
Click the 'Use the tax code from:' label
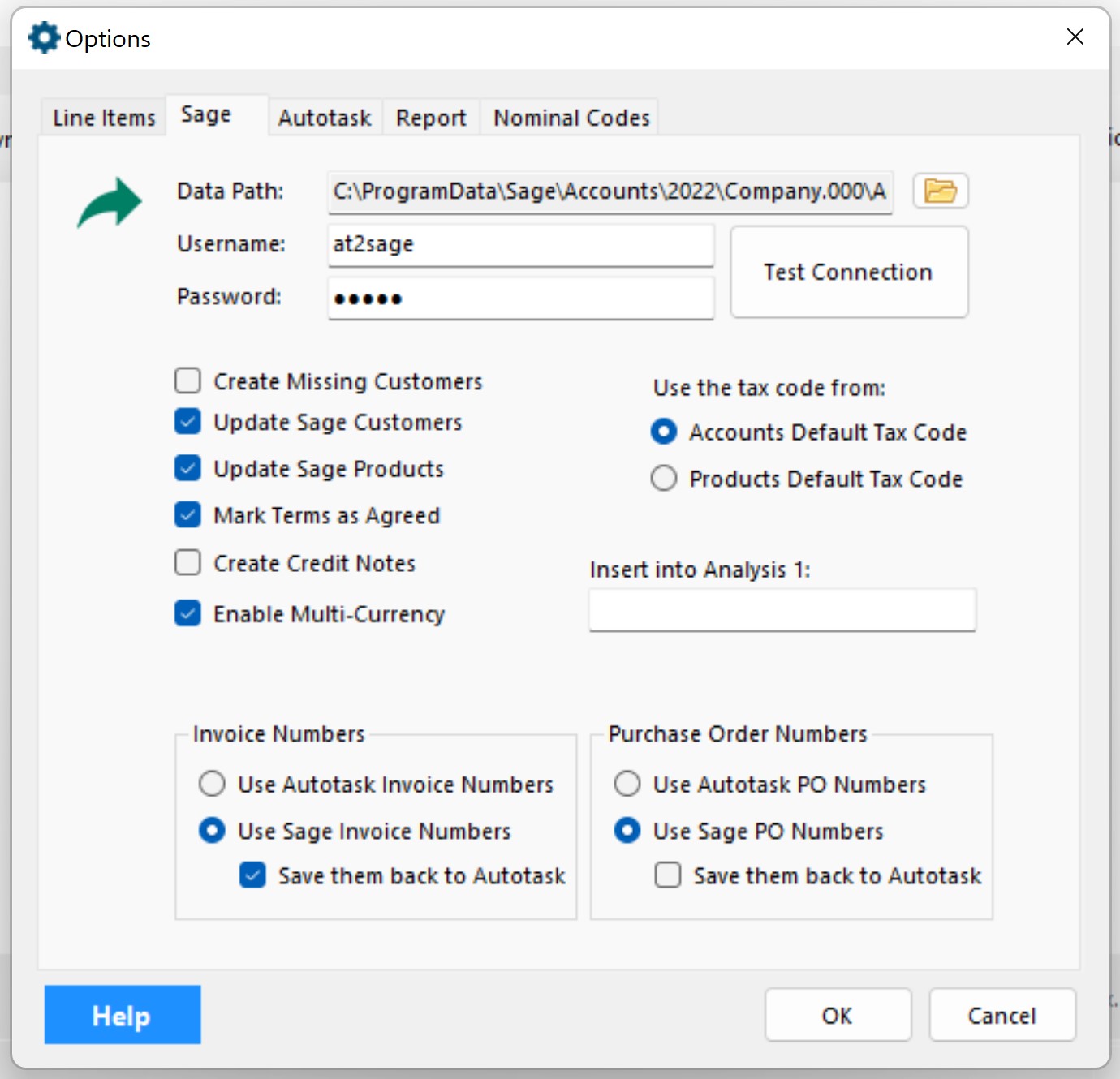(x=769, y=388)
